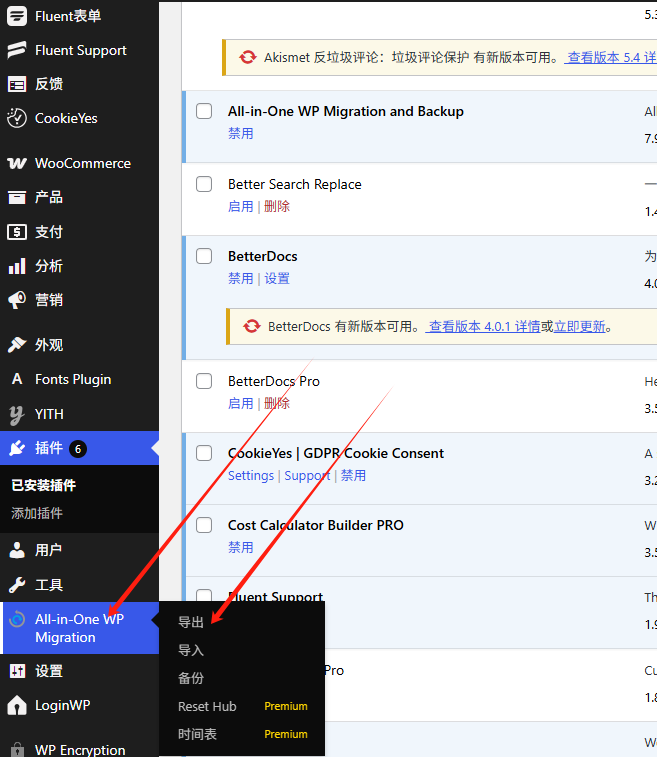The width and height of the screenshot is (657, 757).
Task: Check the BetterDocs plugin checkbox
Action: click(x=204, y=256)
